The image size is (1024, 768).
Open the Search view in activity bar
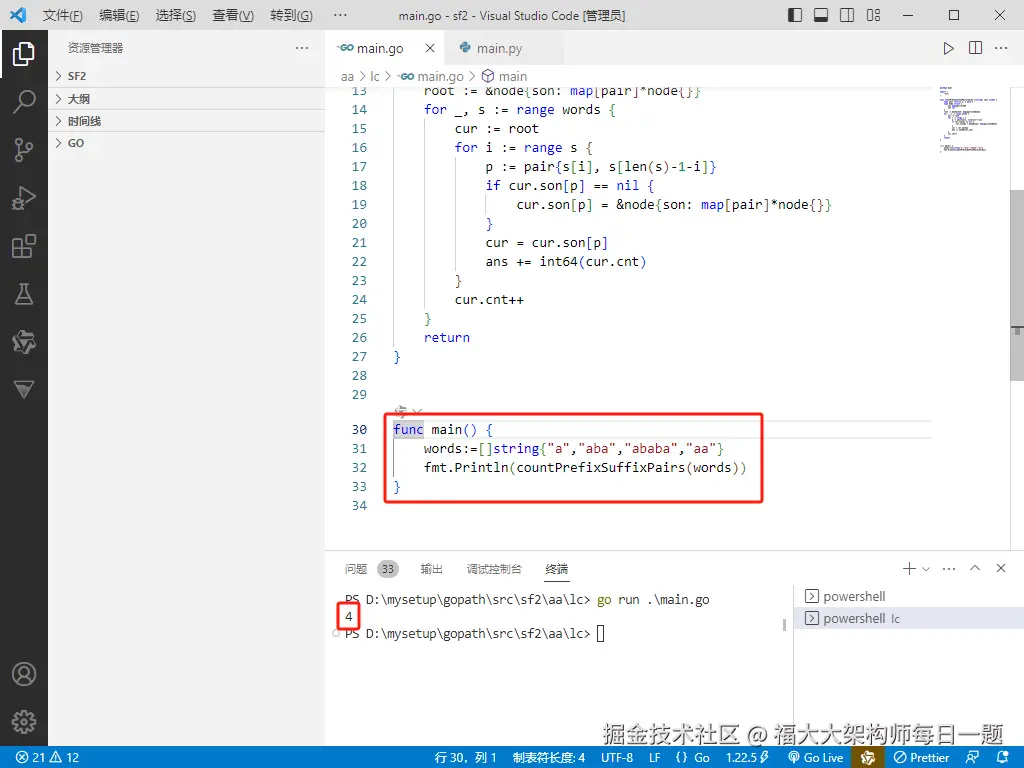click(24, 102)
